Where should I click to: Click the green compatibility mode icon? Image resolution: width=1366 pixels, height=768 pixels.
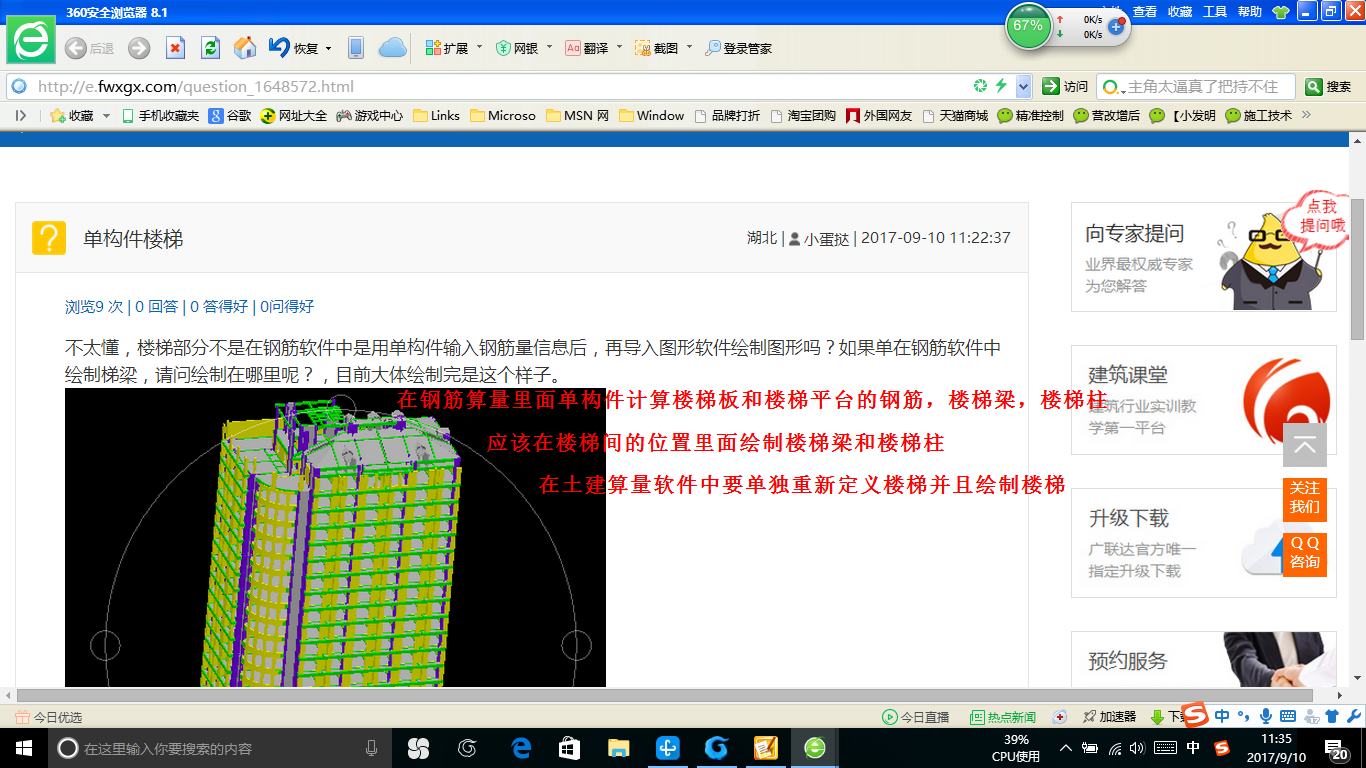pyautogui.click(x=981, y=86)
